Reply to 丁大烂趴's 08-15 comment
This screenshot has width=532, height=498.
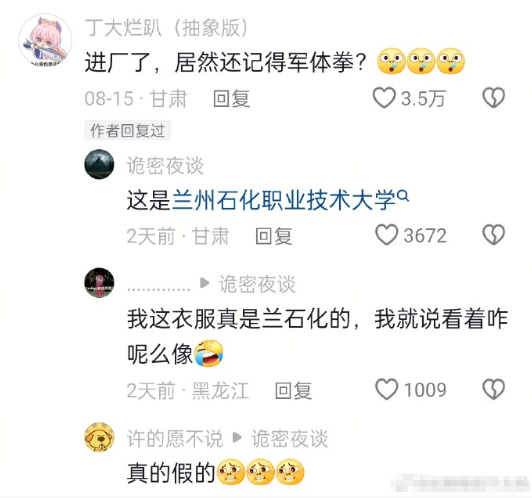point(231,99)
